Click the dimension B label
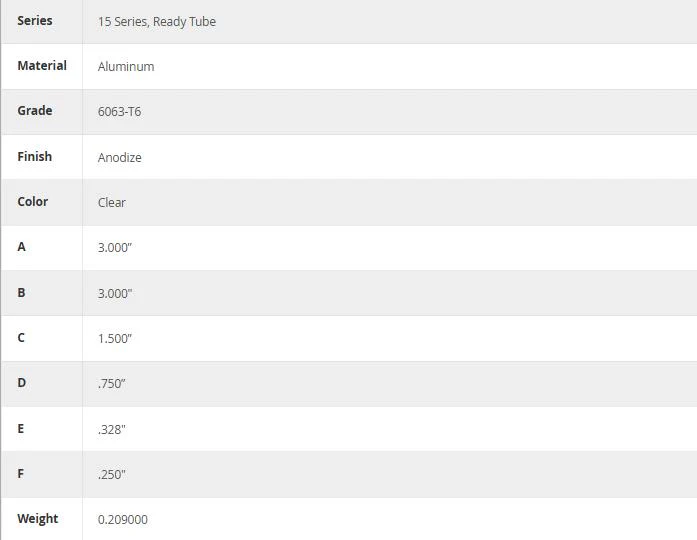Screen dimensions: 697x540 [x=21, y=292]
